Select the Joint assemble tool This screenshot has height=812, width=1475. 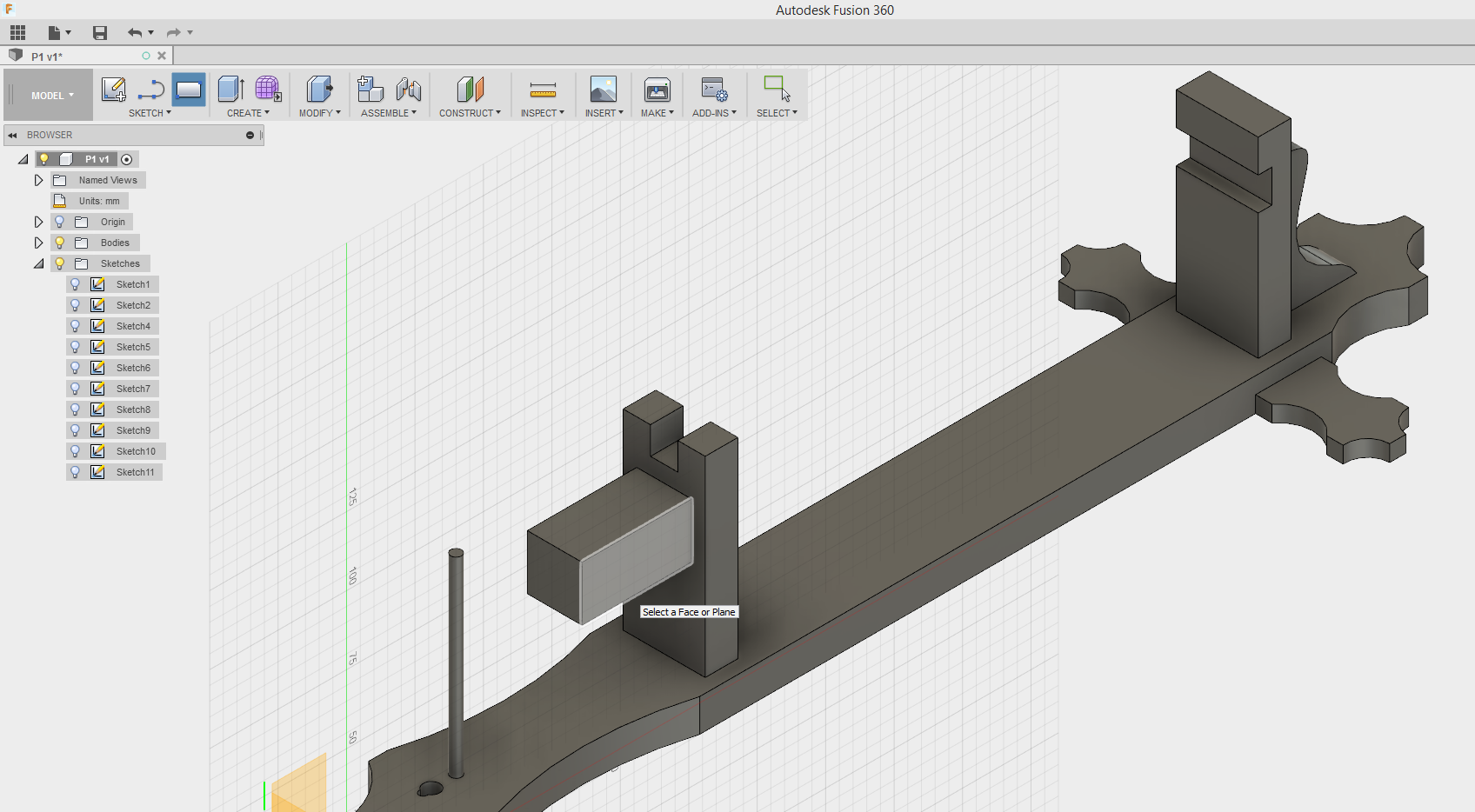point(409,90)
